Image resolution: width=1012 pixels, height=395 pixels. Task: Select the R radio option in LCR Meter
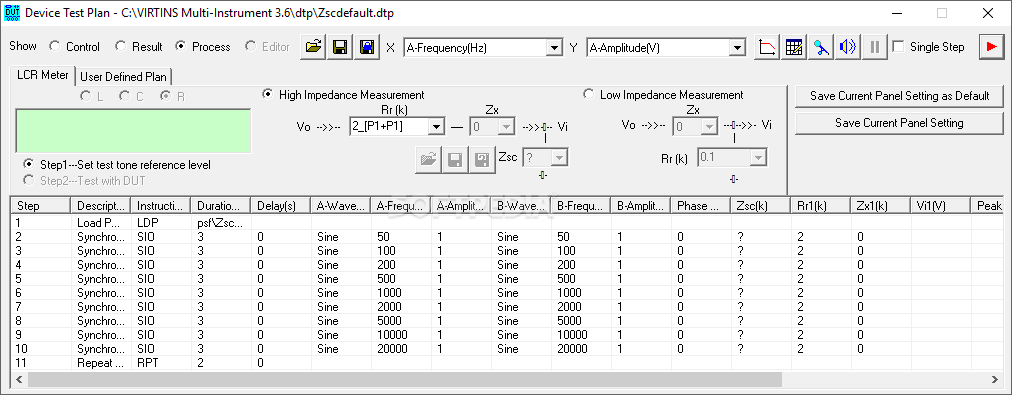click(172, 96)
